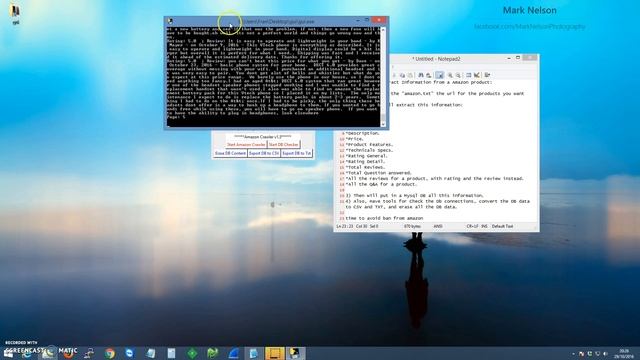Switch to Notepad2 taskbar button
The height and width of the screenshot is (360, 640).
253,353
